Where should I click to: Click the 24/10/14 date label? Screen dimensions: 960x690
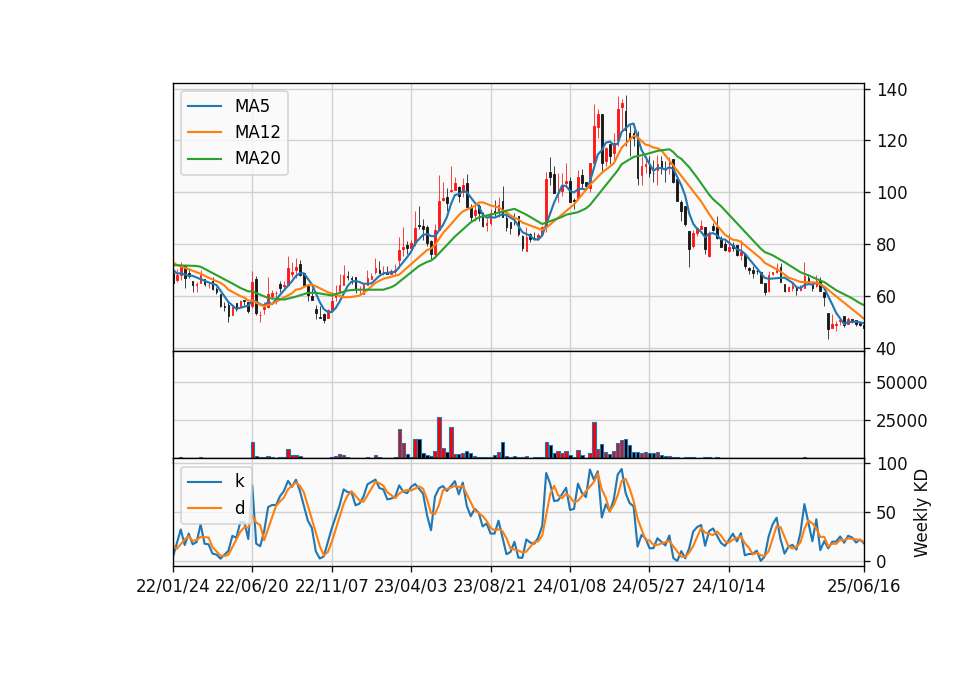(x=729, y=586)
